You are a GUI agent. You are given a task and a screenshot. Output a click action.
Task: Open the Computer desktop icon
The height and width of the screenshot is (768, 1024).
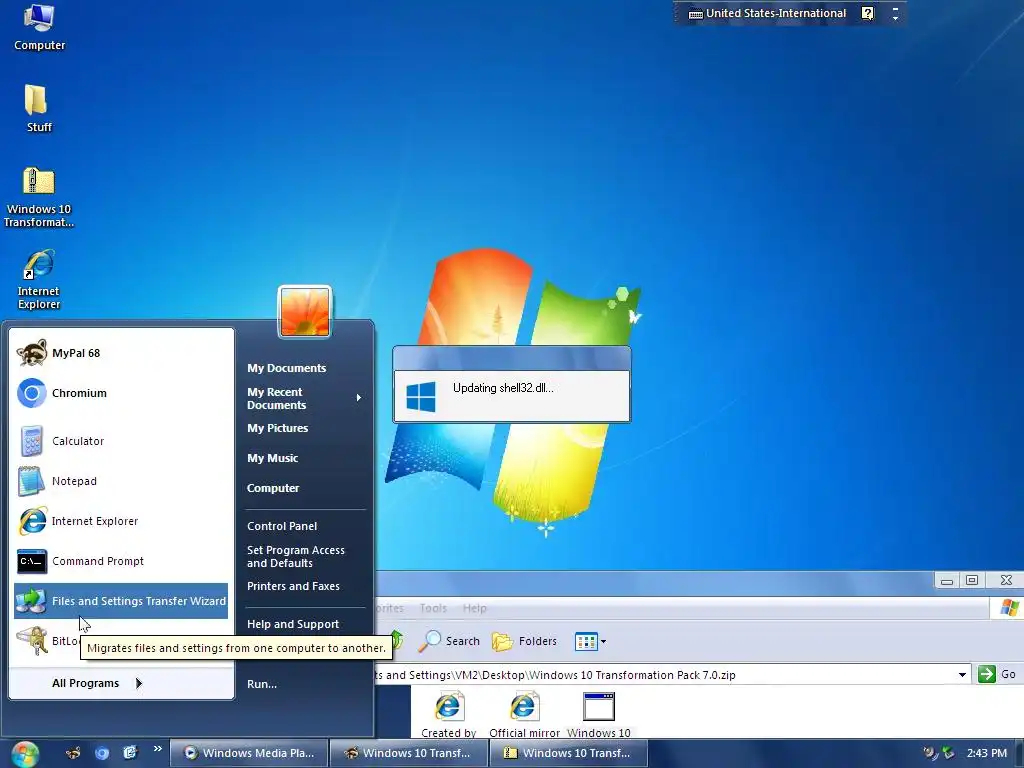coord(39,27)
